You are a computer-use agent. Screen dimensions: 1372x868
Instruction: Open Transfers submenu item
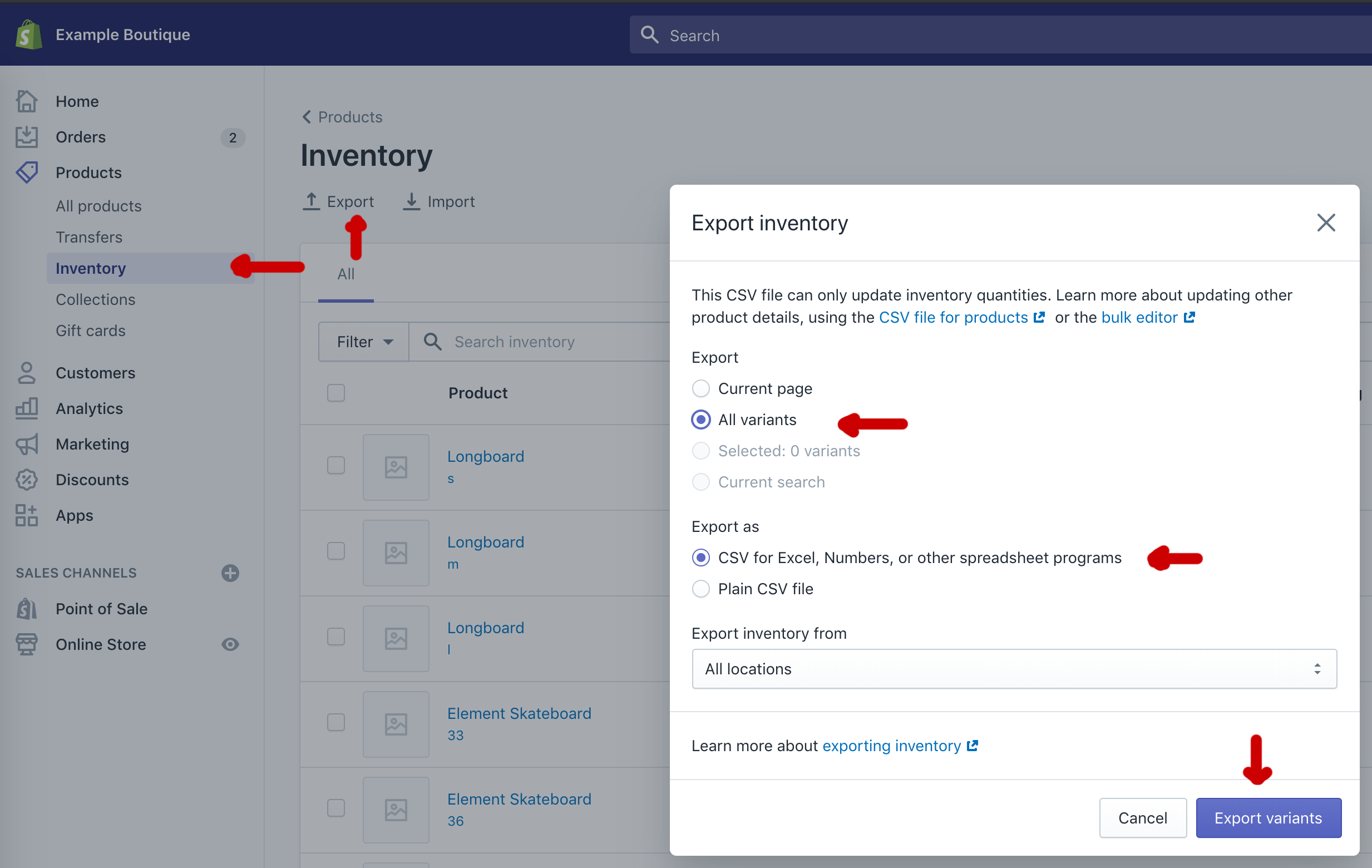(x=89, y=237)
